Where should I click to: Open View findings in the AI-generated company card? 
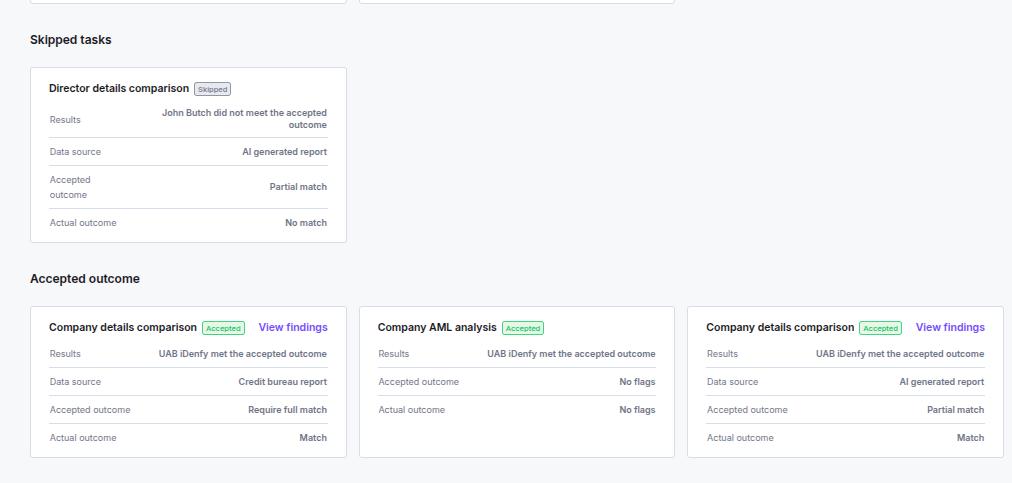(x=949, y=327)
